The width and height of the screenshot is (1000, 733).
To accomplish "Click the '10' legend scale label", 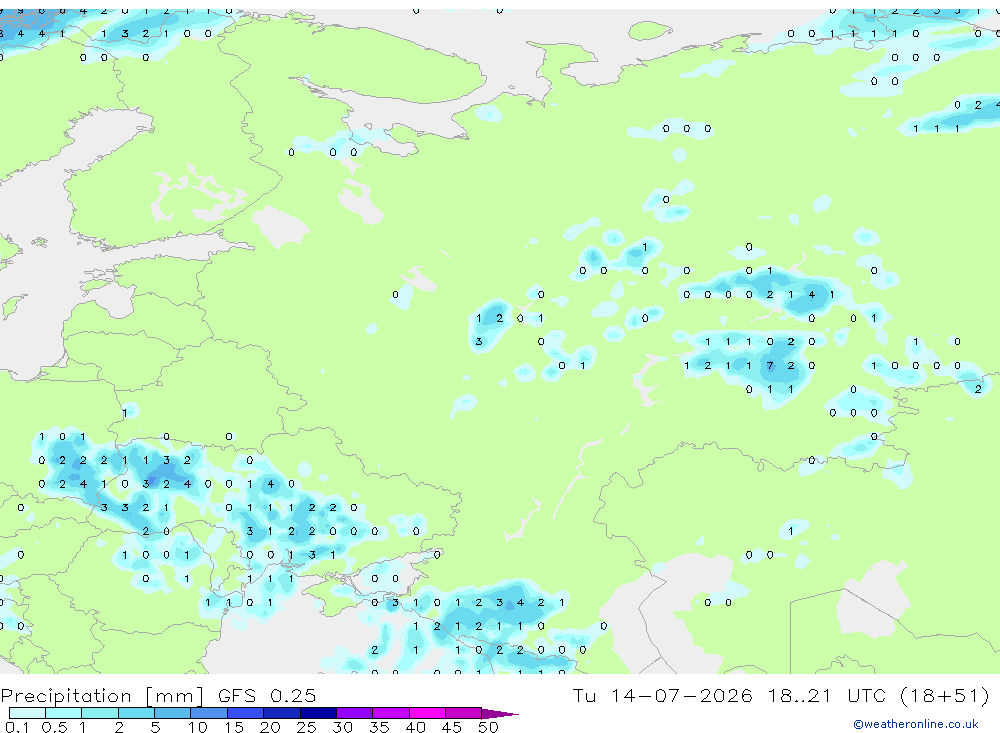I will coord(198,727).
